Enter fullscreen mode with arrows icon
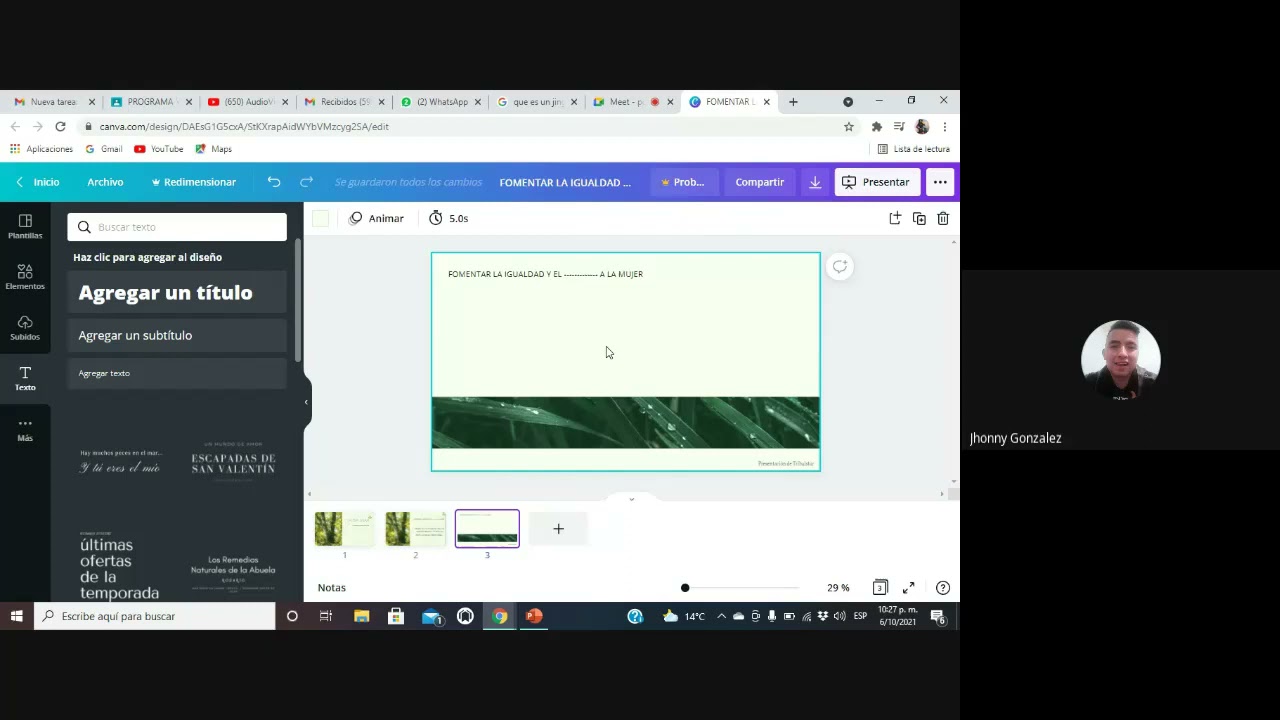 (x=909, y=587)
